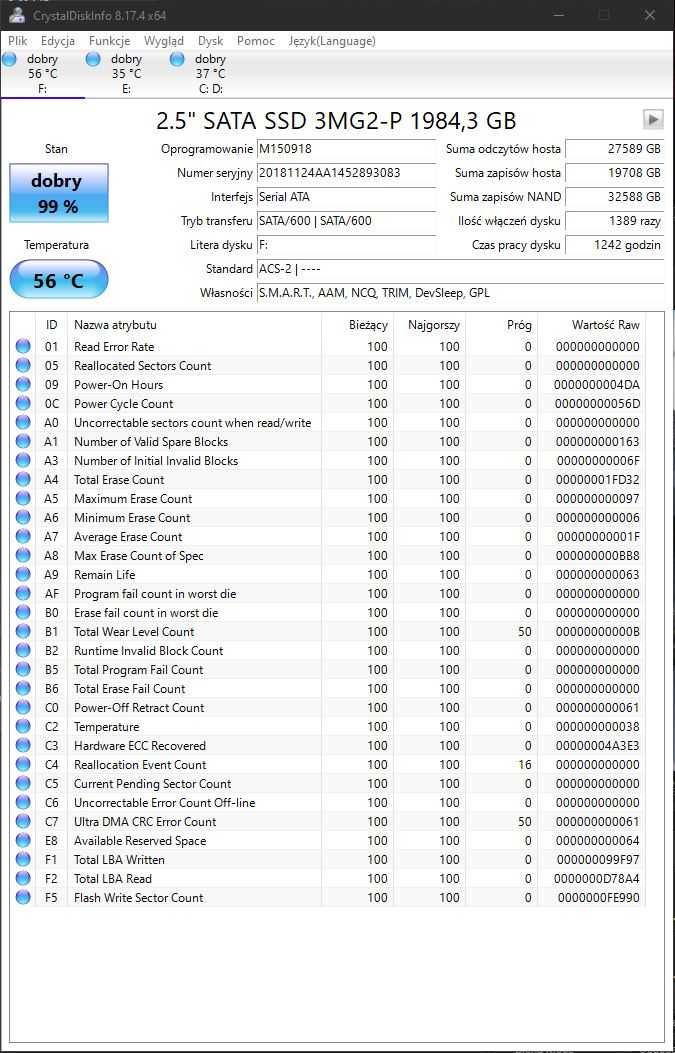Click the disk title 2.5" SATA SSD 3MG2-P
This screenshot has height=1053, width=675.
point(336,121)
